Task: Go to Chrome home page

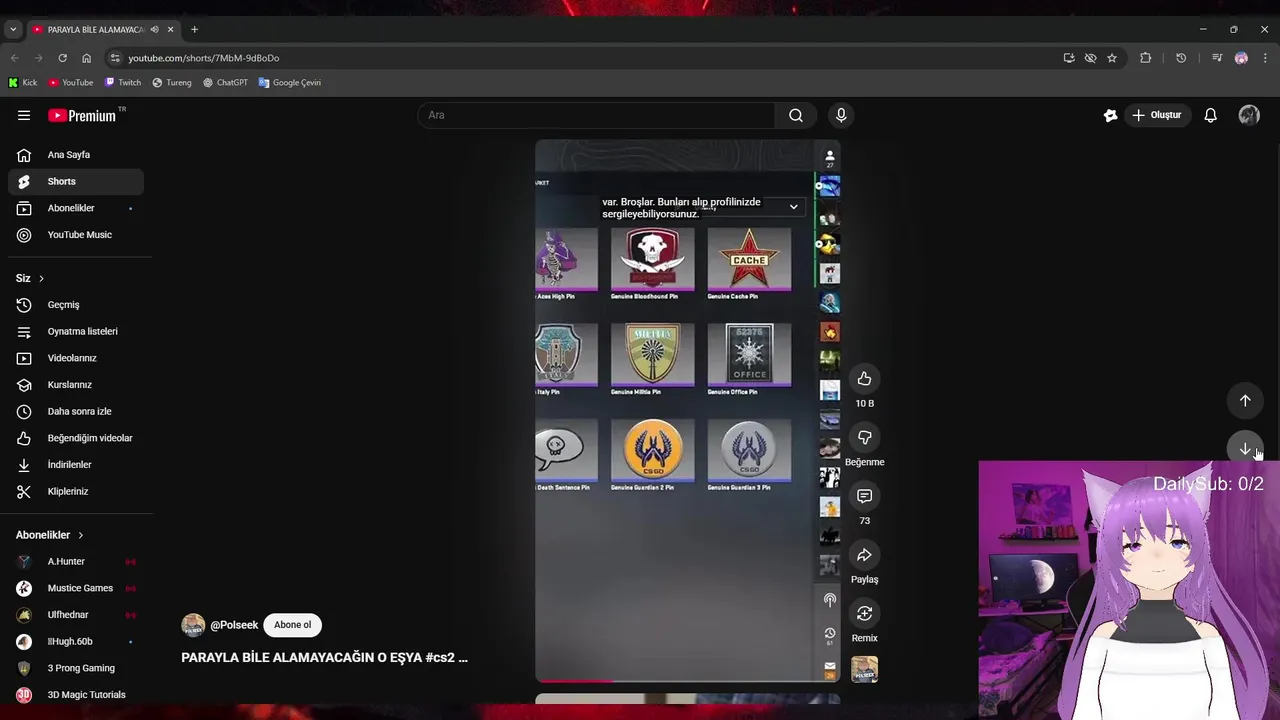Action: point(86,58)
